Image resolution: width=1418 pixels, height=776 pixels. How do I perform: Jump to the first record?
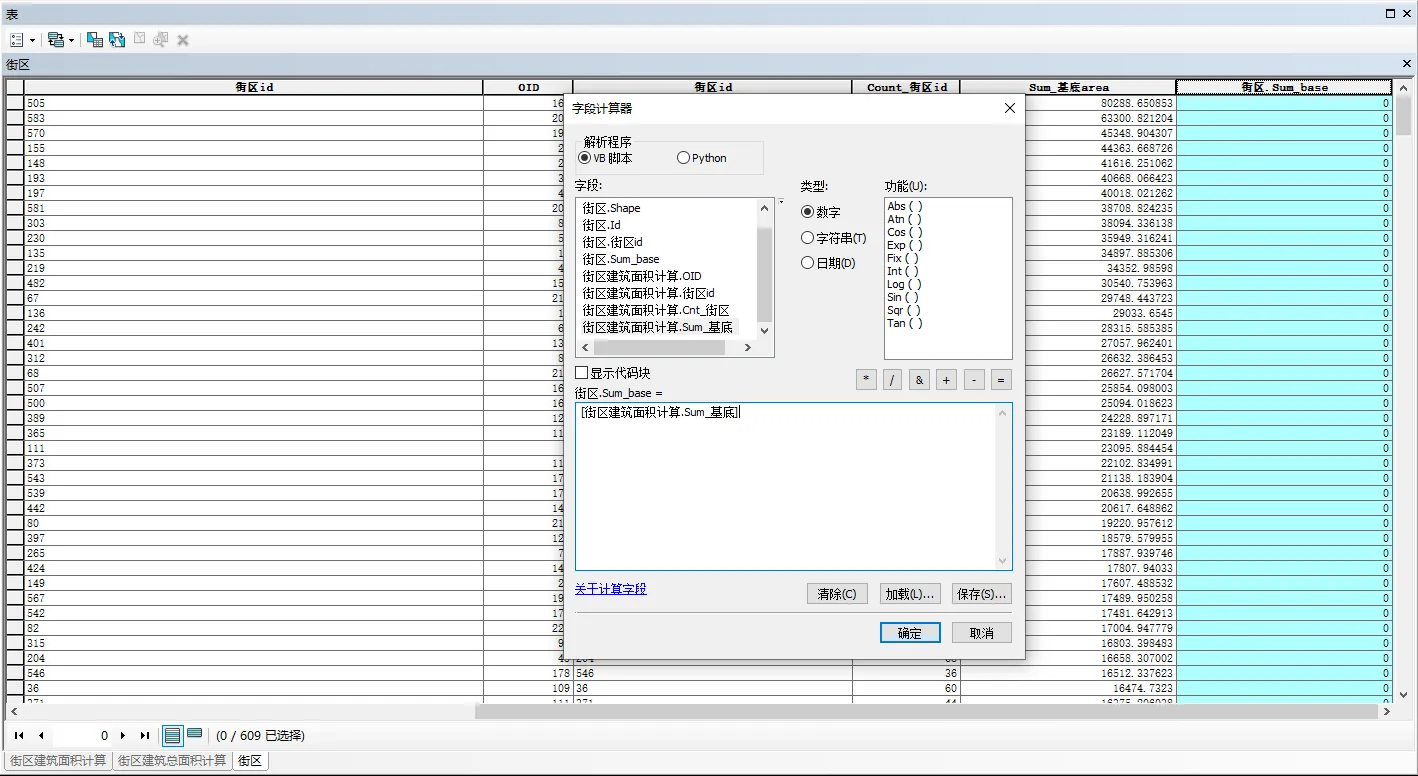pyautogui.click(x=19, y=735)
